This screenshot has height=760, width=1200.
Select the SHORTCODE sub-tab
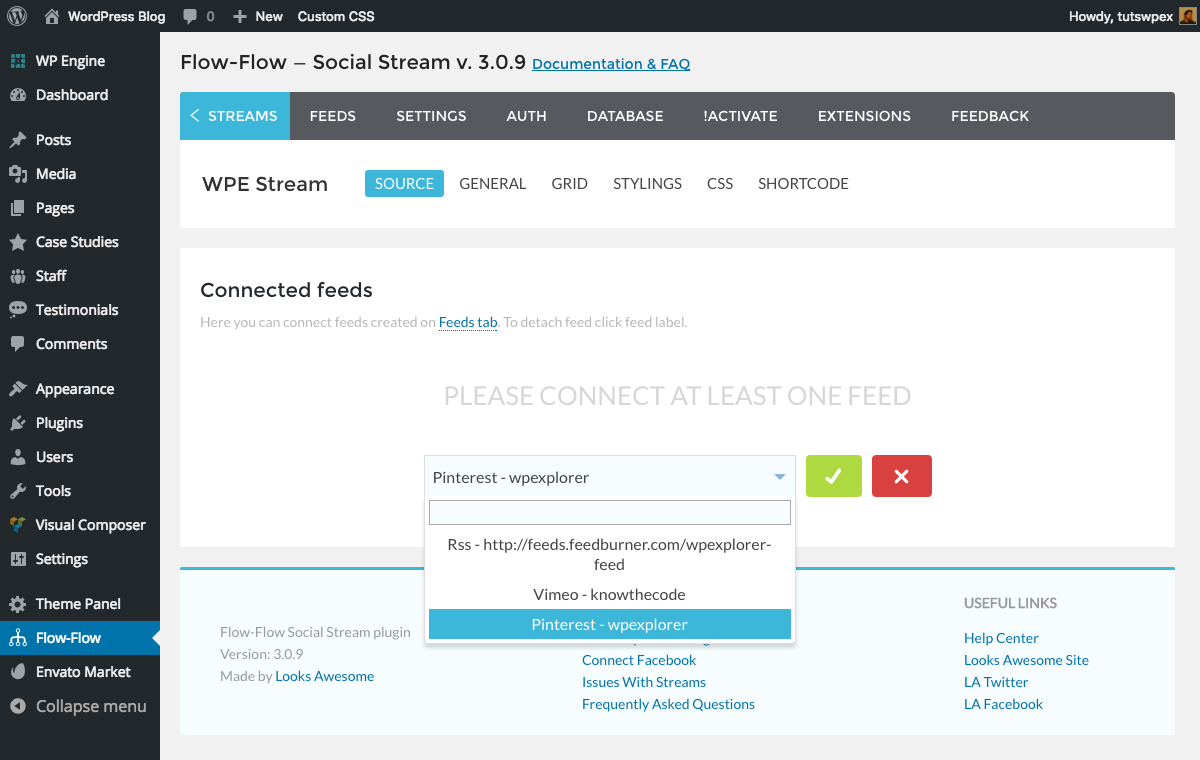[x=803, y=183]
